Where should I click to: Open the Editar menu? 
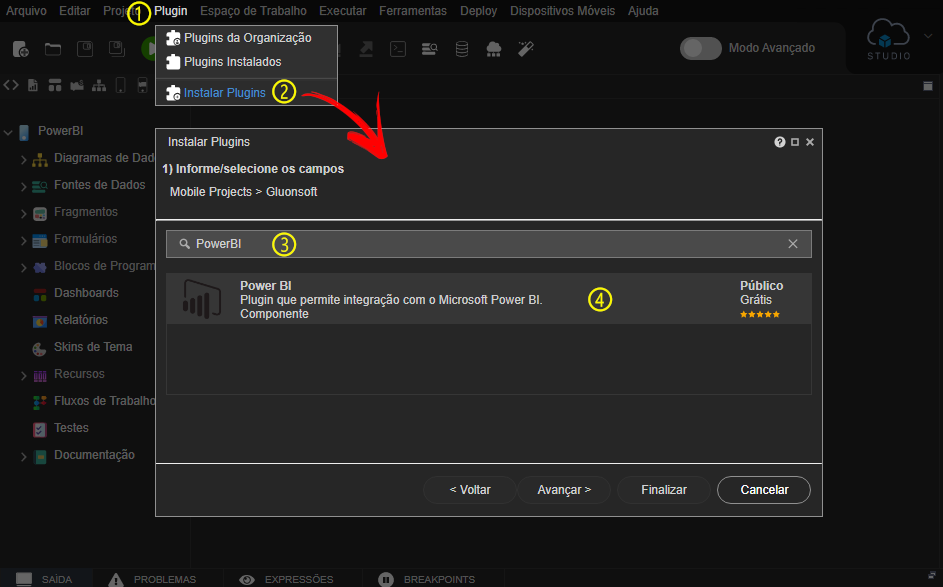coord(75,11)
